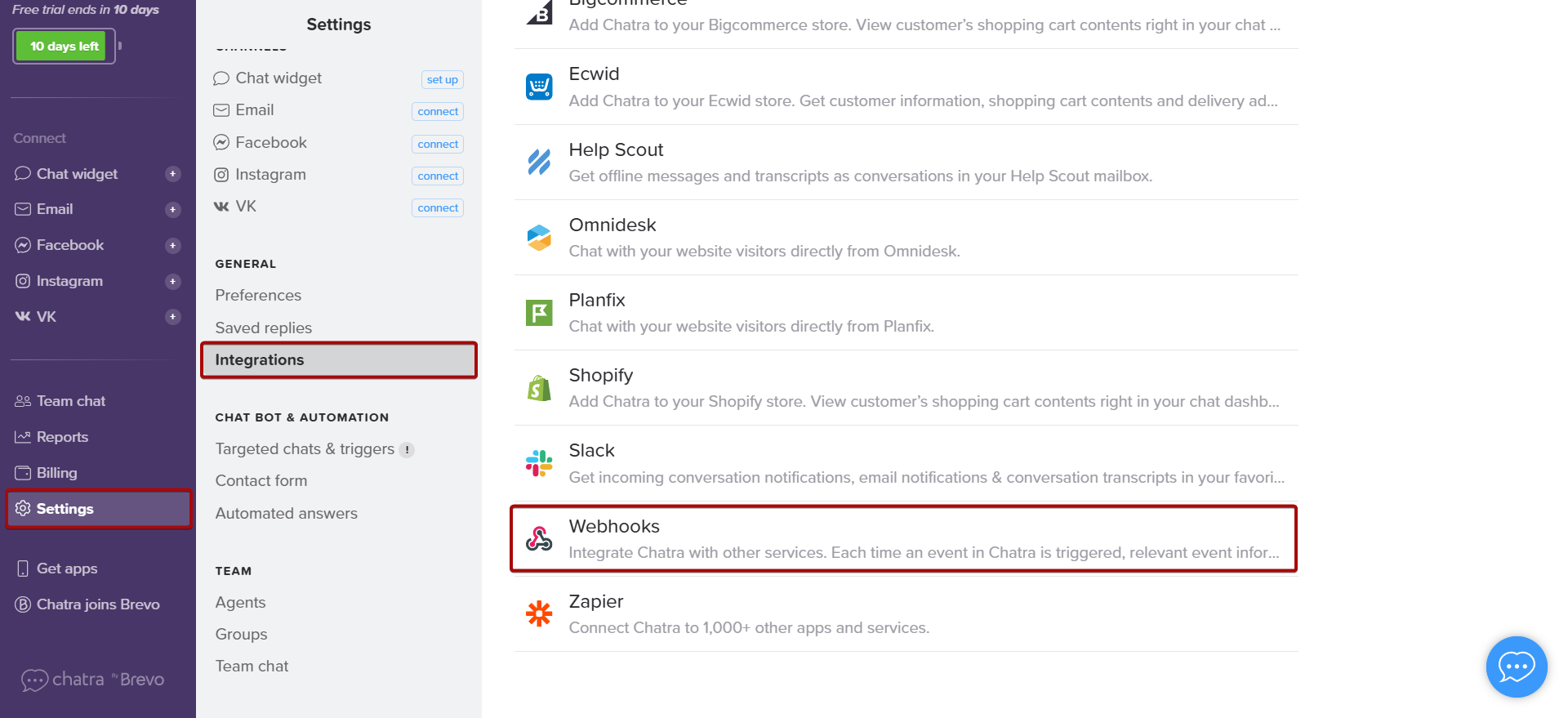Click plus next to Facebook in sidebar
Image resolution: width=1568 pixels, height=718 pixels.
click(172, 245)
